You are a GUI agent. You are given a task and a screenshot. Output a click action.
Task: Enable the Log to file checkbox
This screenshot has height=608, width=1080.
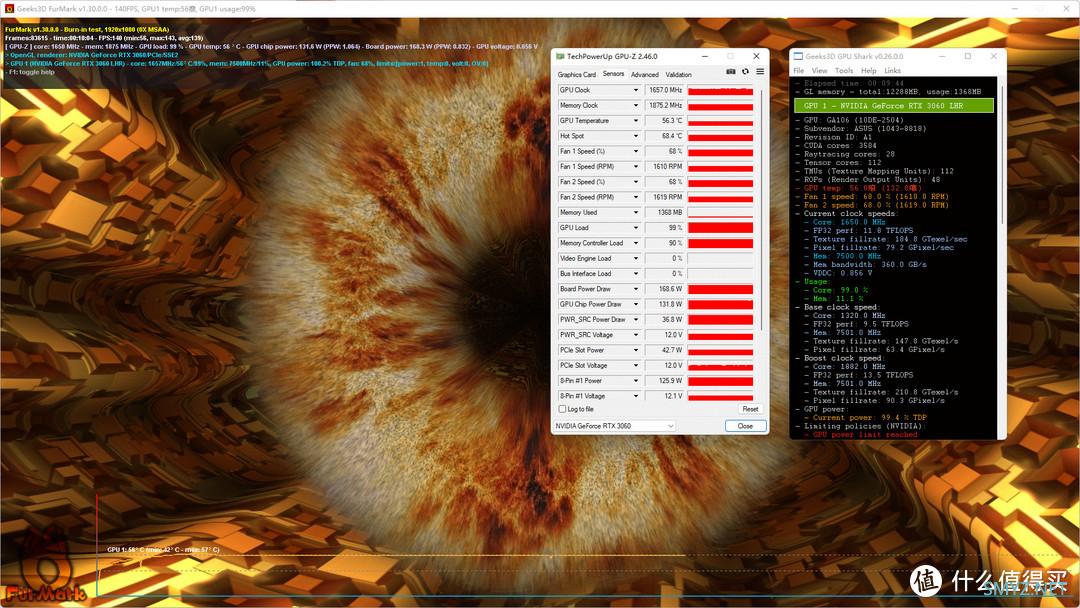pos(562,409)
